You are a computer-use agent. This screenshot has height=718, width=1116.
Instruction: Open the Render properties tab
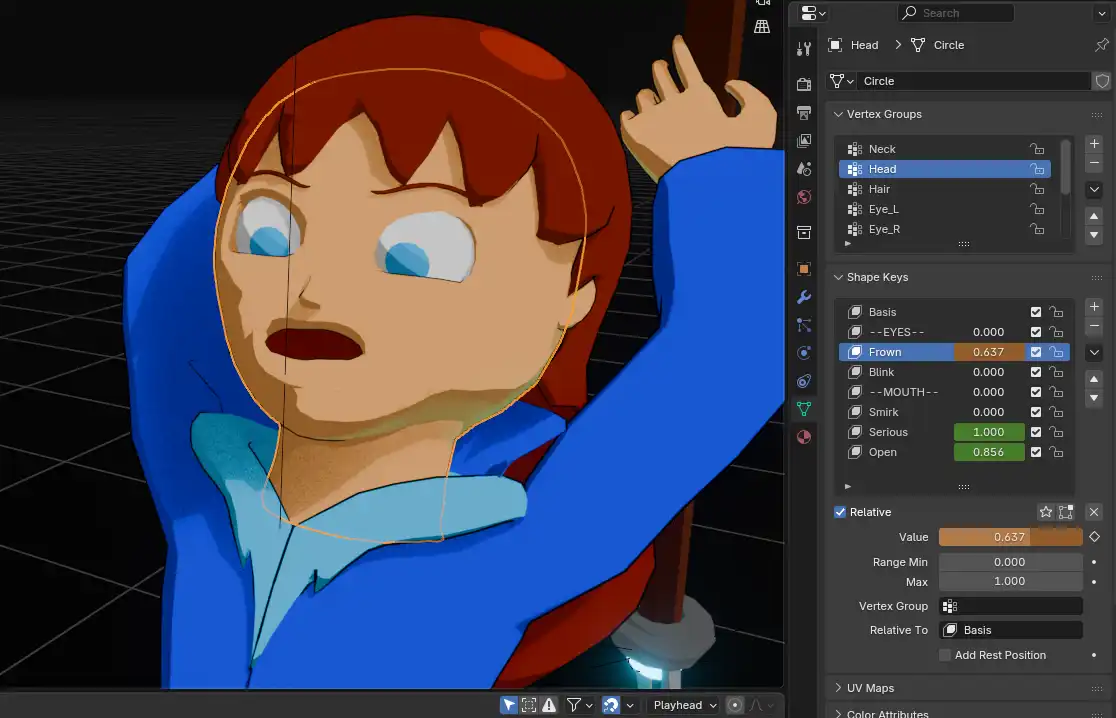[x=804, y=84]
